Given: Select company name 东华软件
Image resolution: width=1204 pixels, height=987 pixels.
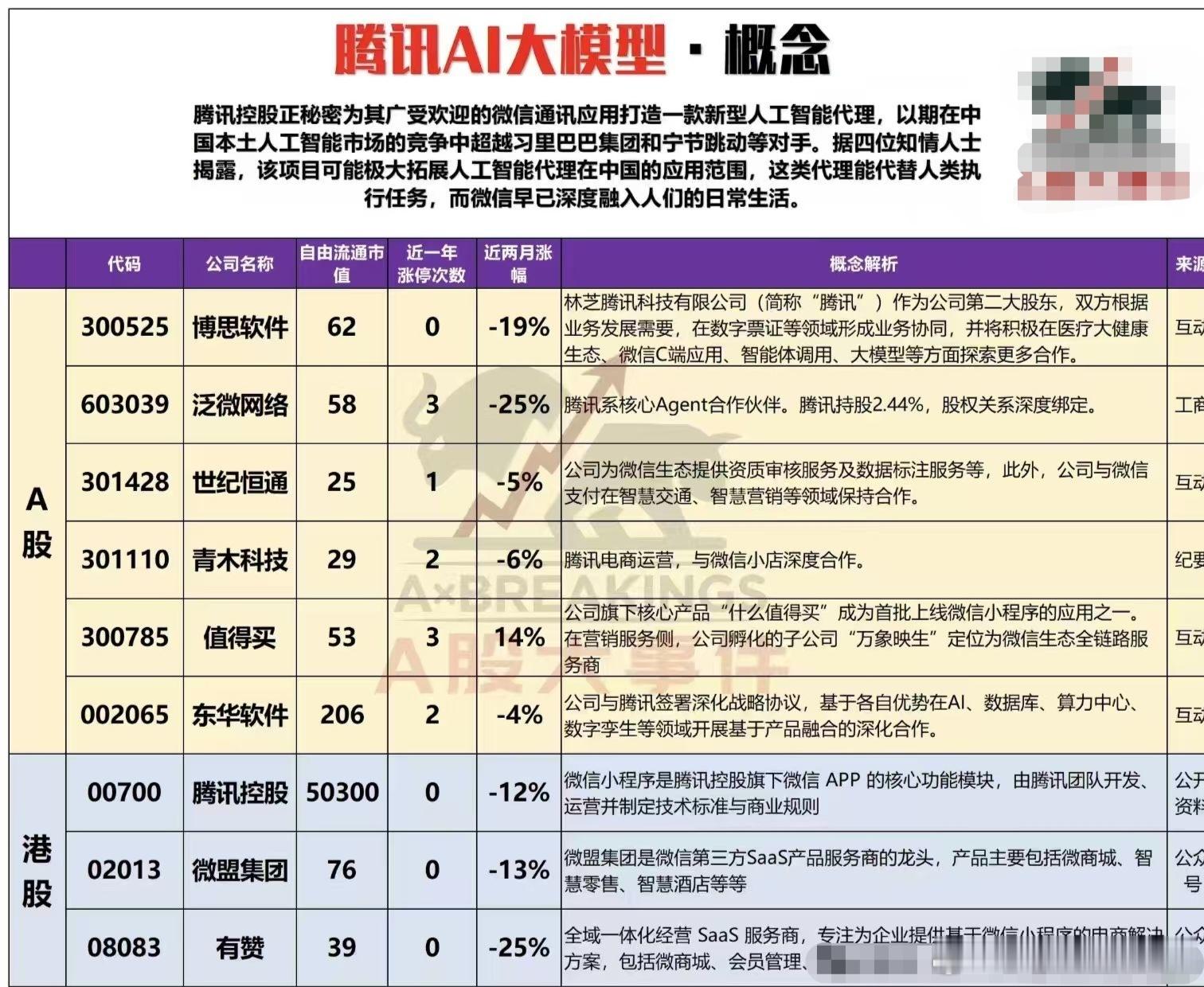Looking at the screenshot, I should point(240,715).
